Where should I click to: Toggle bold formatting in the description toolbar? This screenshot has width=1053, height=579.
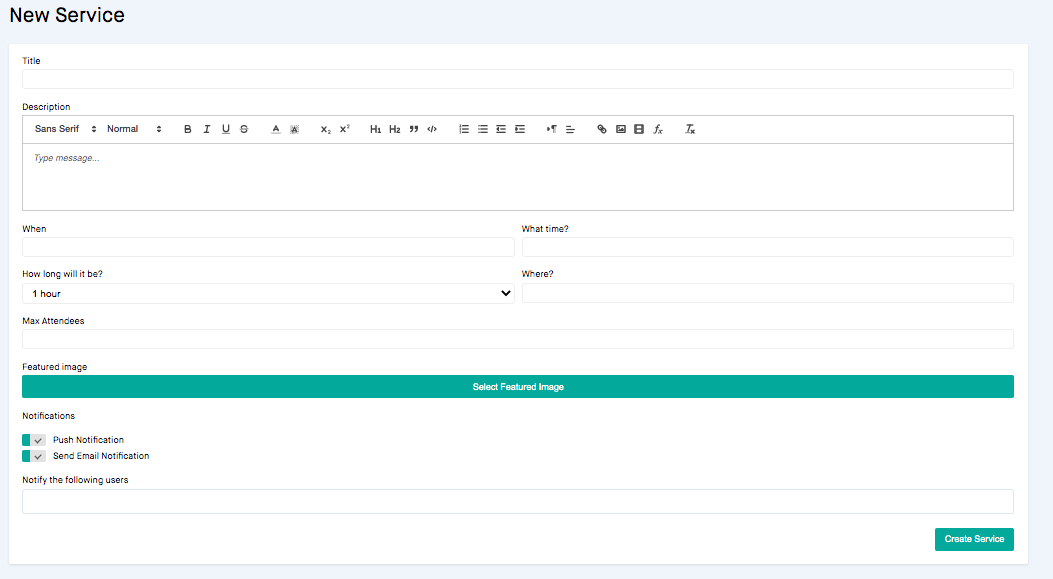point(187,129)
